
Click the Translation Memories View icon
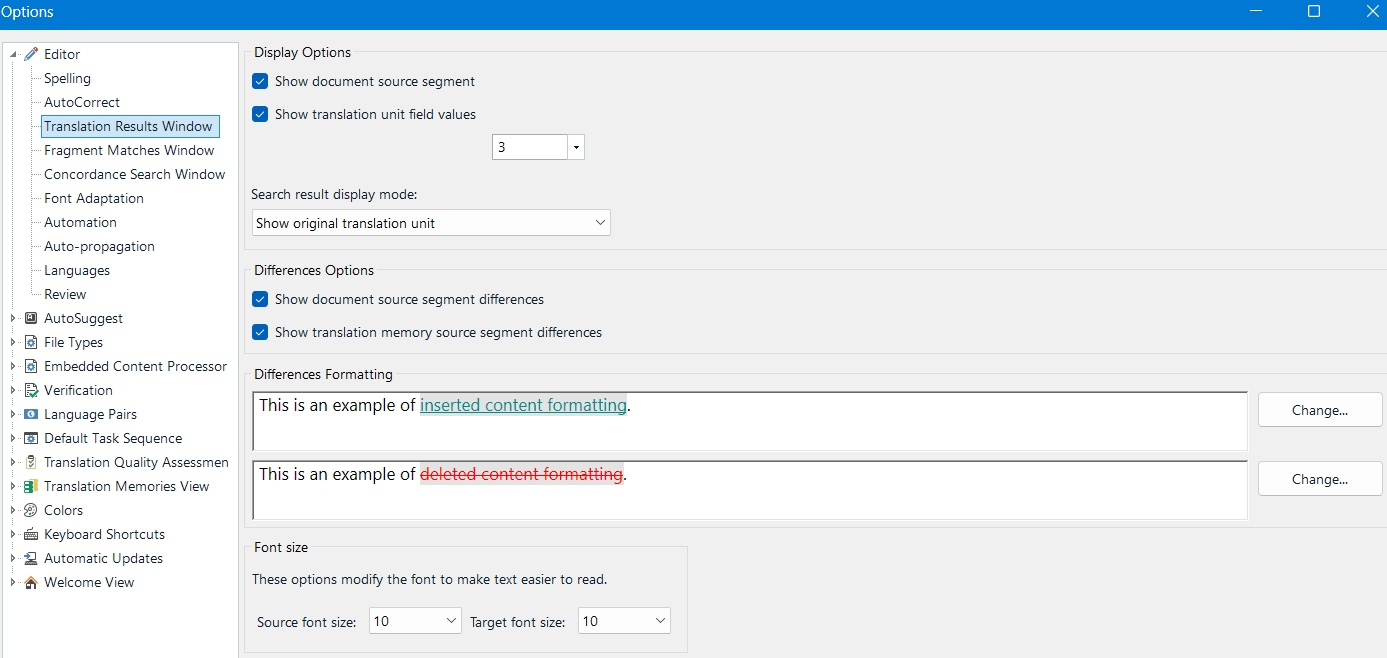(31, 486)
